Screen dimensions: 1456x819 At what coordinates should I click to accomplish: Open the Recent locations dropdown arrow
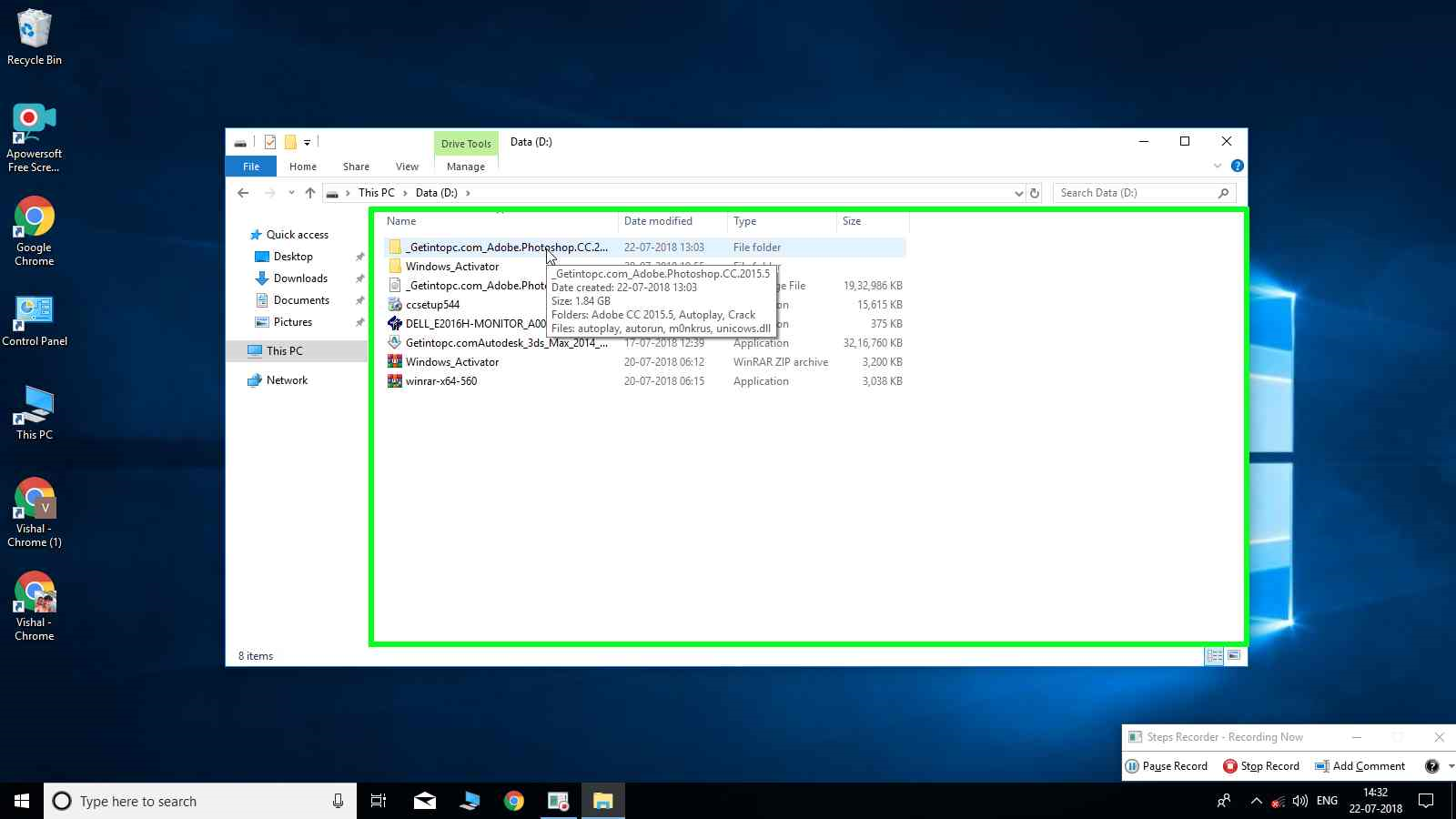tap(291, 193)
